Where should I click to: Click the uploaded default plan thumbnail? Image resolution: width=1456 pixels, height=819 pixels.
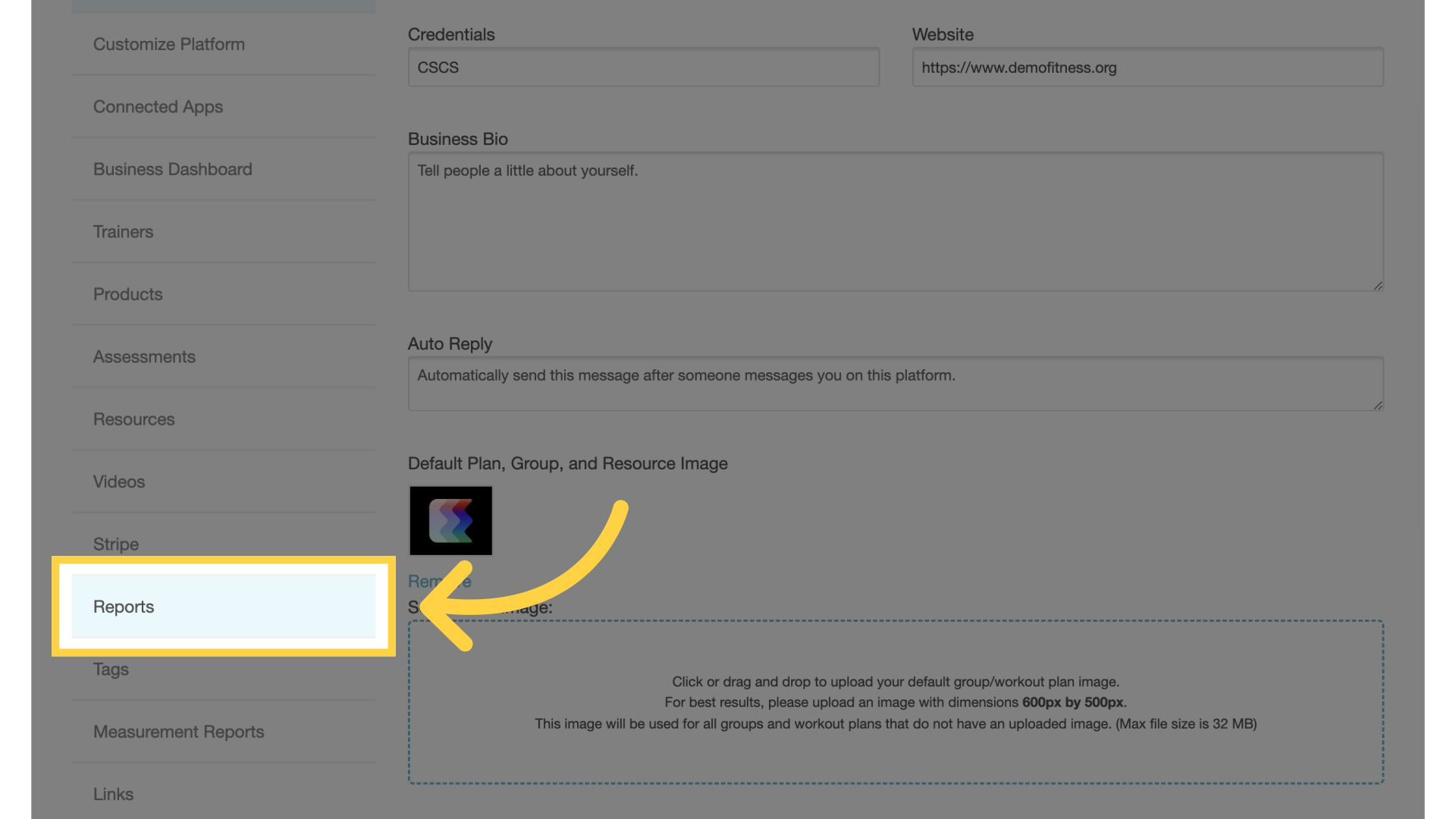click(x=451, y=521)
